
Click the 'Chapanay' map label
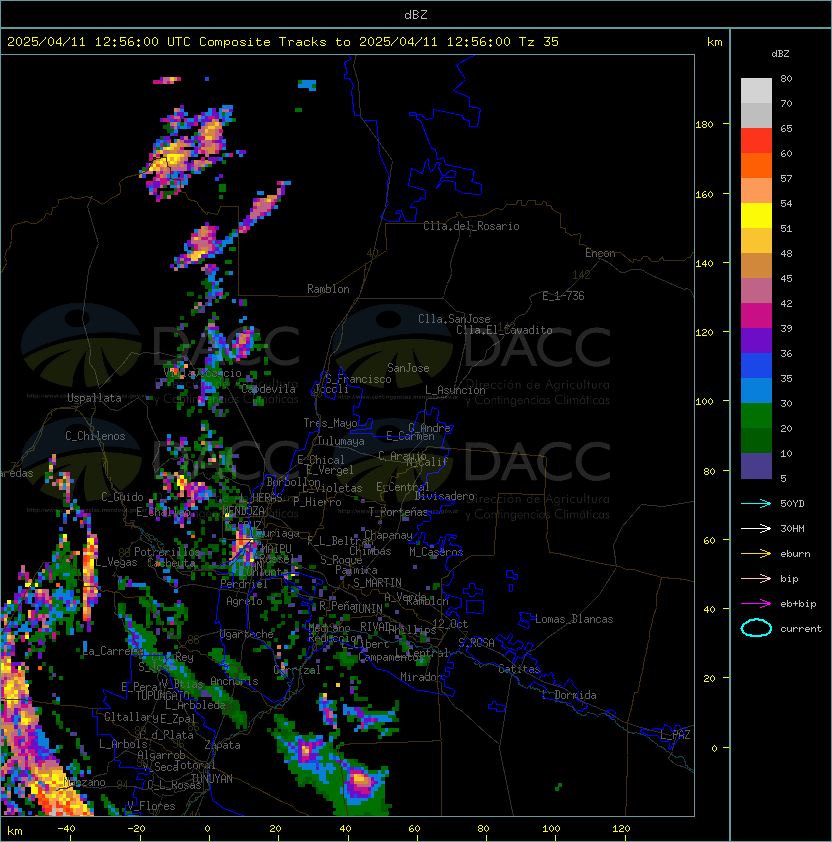[388, 535]
